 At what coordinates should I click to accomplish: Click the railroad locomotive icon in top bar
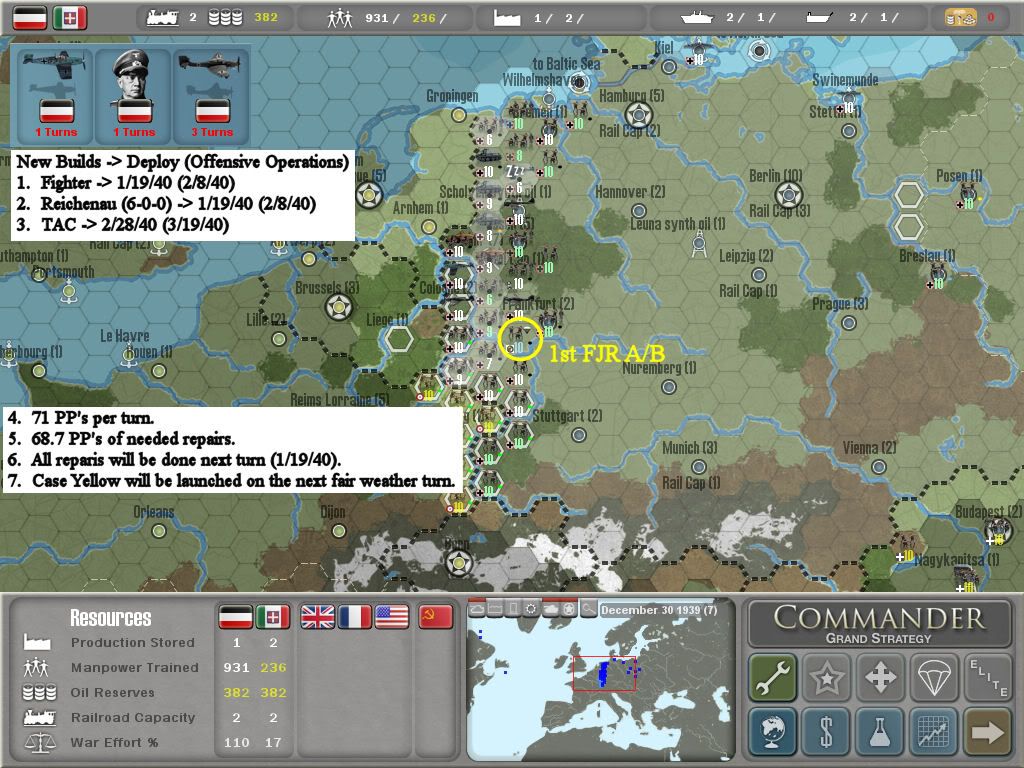click(x=163, y=18)
